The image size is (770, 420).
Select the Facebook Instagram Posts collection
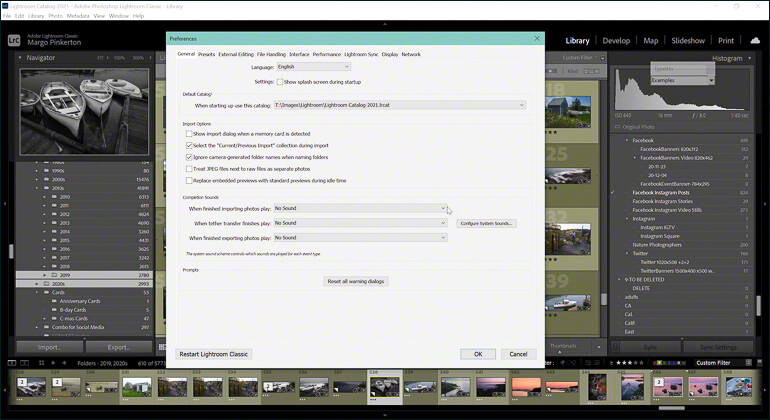[660, 193]
